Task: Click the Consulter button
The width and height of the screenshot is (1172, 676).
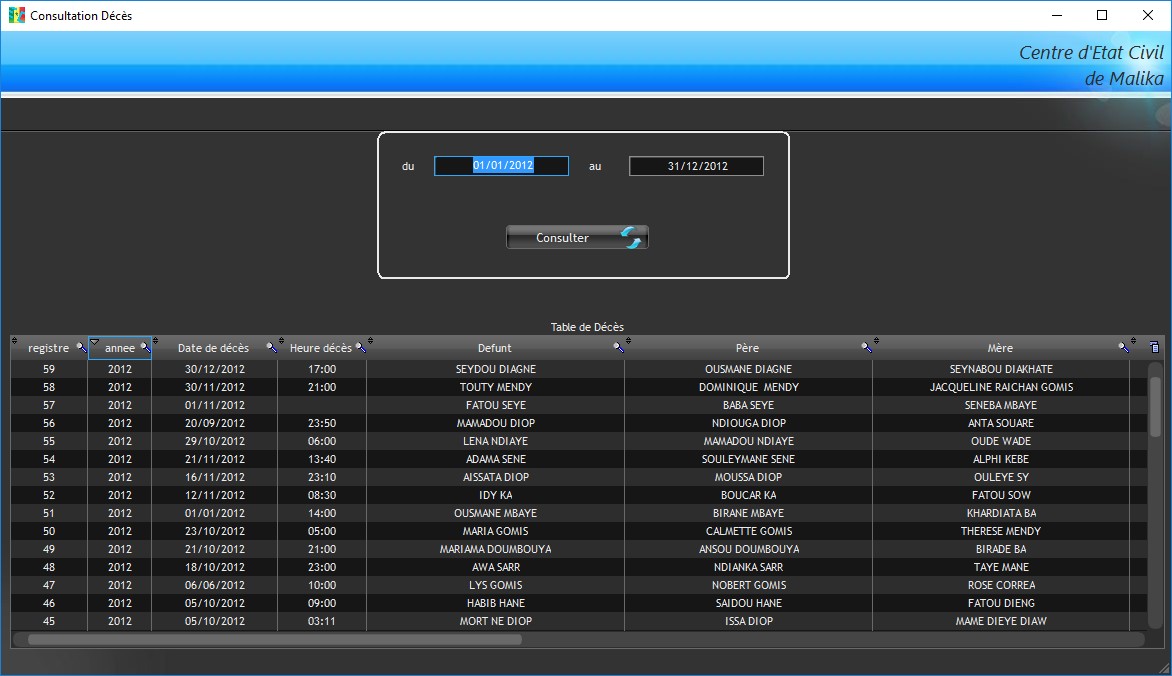Action: pos(577,238)
